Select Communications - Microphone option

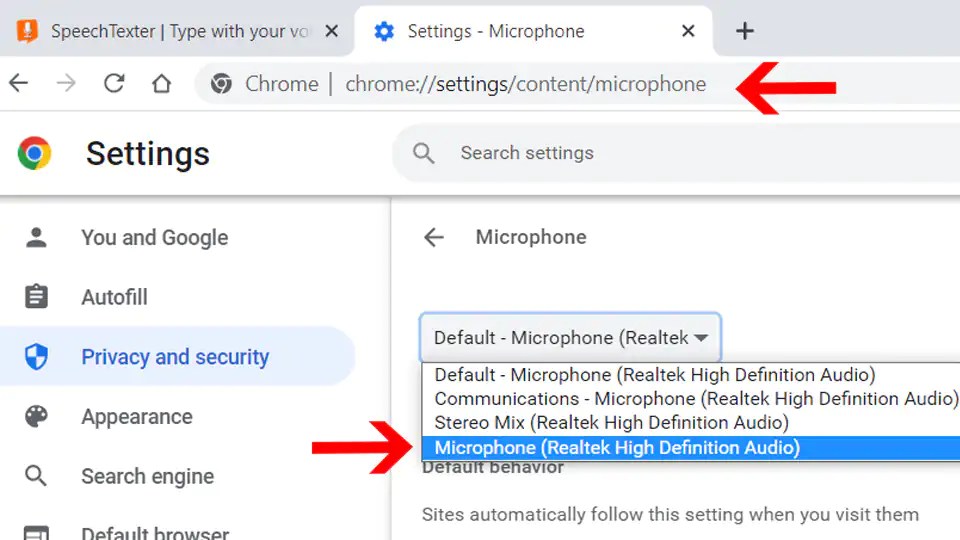(694, 399)
